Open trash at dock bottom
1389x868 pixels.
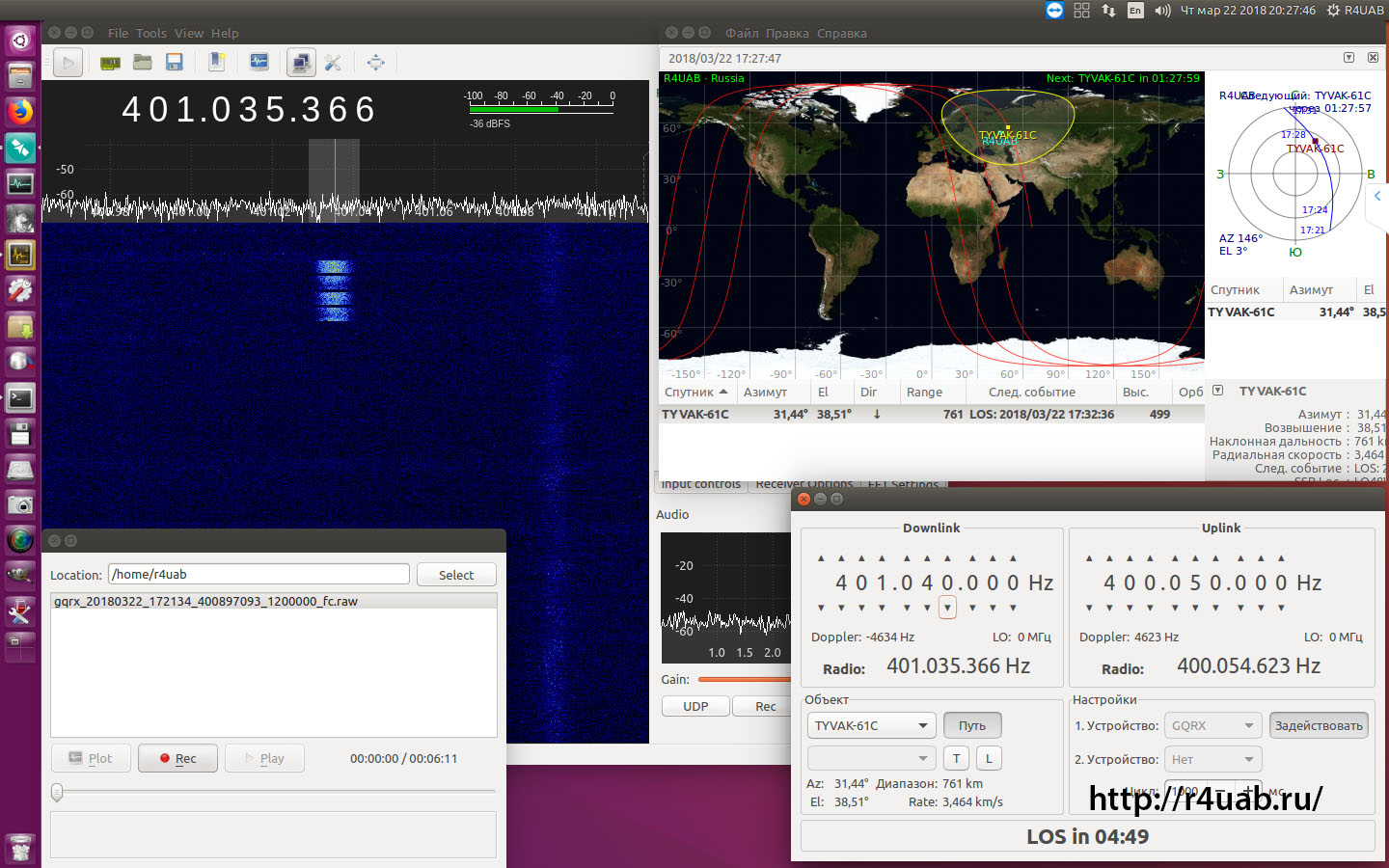point(20,849)
